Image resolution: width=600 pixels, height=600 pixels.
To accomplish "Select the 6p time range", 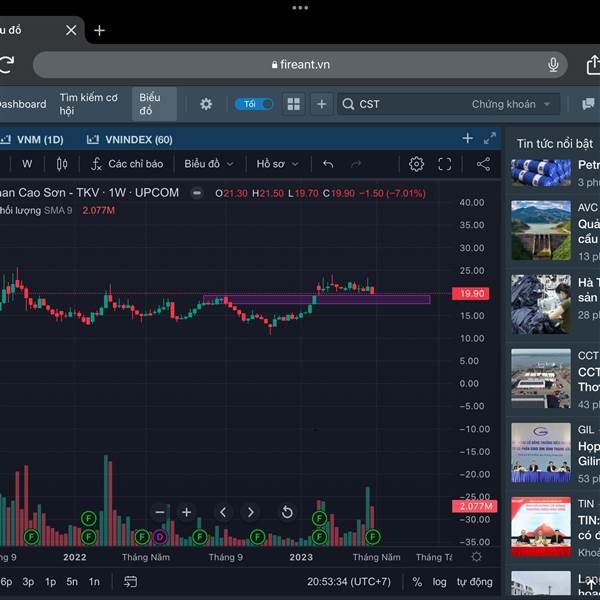I will pos(6,582).
